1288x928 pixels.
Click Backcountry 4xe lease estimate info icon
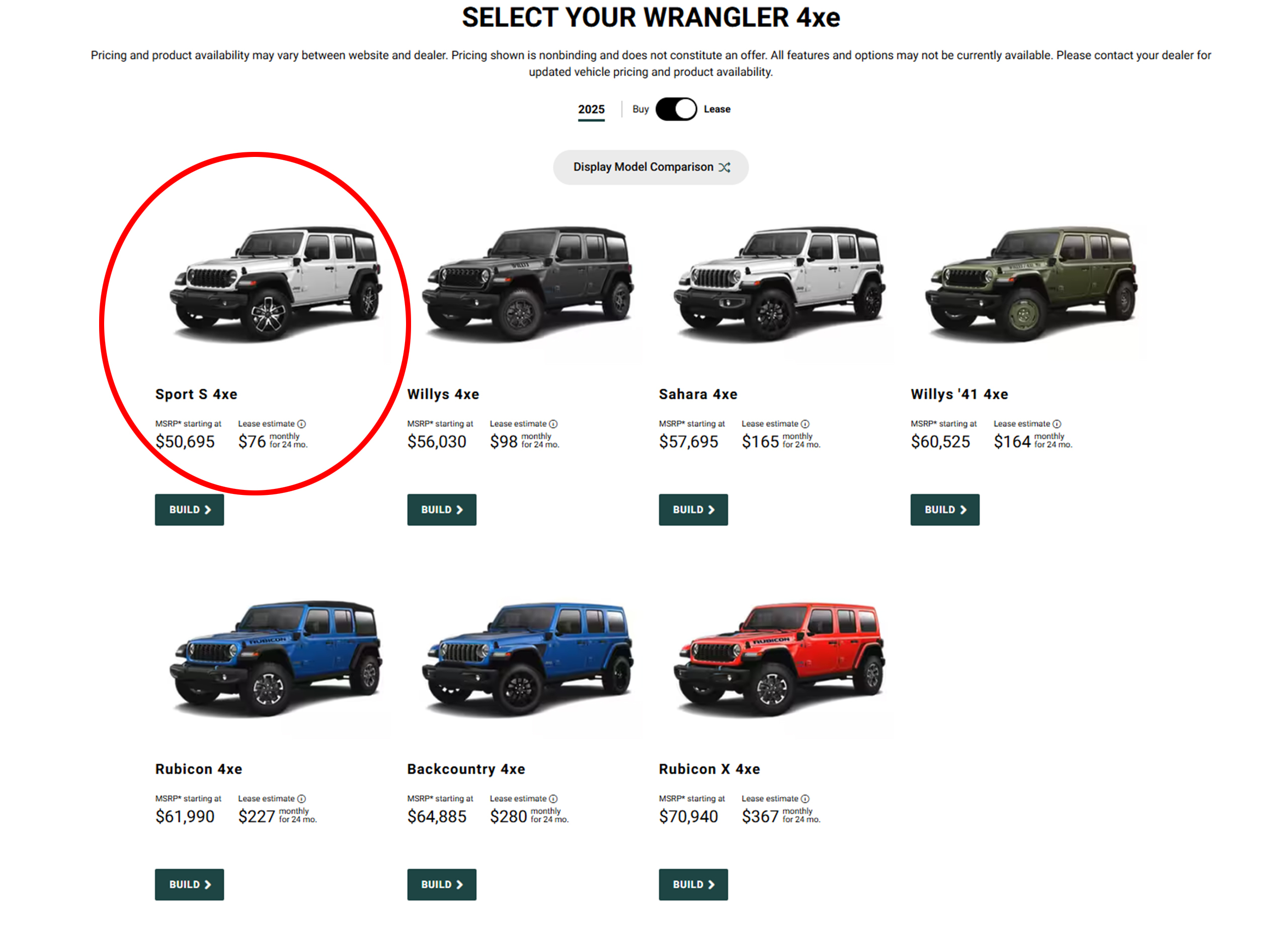pos(553,799)
